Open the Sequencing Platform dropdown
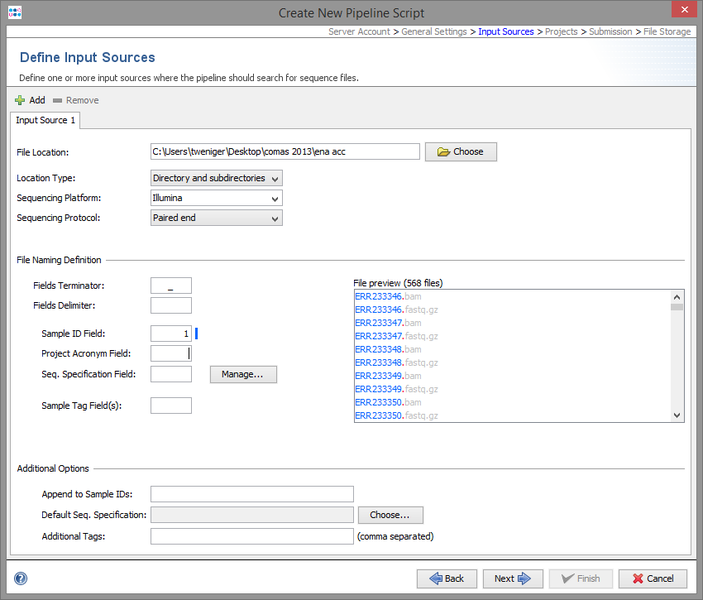Image resolution: width=703 pixels, height=600 pixels. pos(217,198)
